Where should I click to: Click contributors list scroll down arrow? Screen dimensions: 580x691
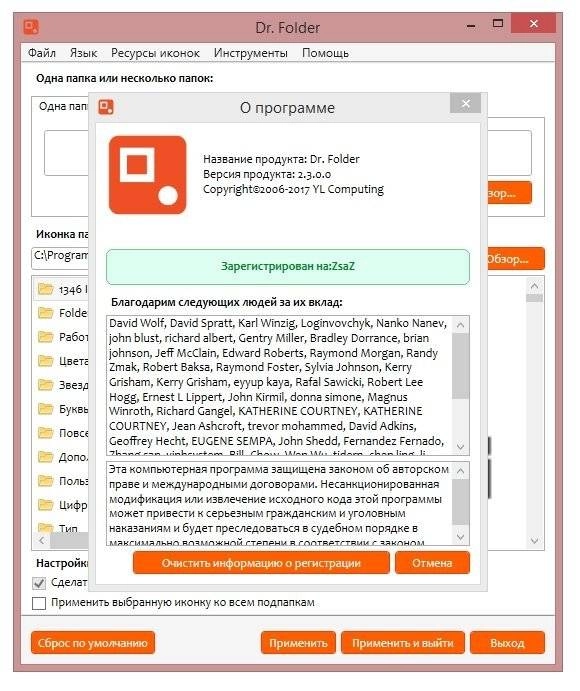click(461, 447)
